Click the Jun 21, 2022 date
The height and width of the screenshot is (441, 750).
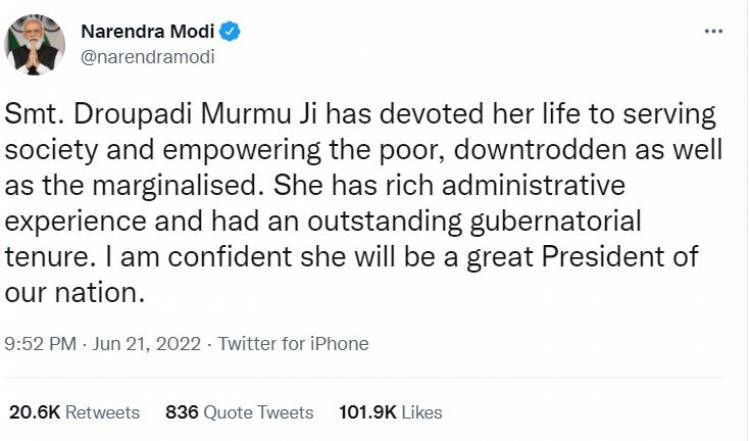coord(147,344)
